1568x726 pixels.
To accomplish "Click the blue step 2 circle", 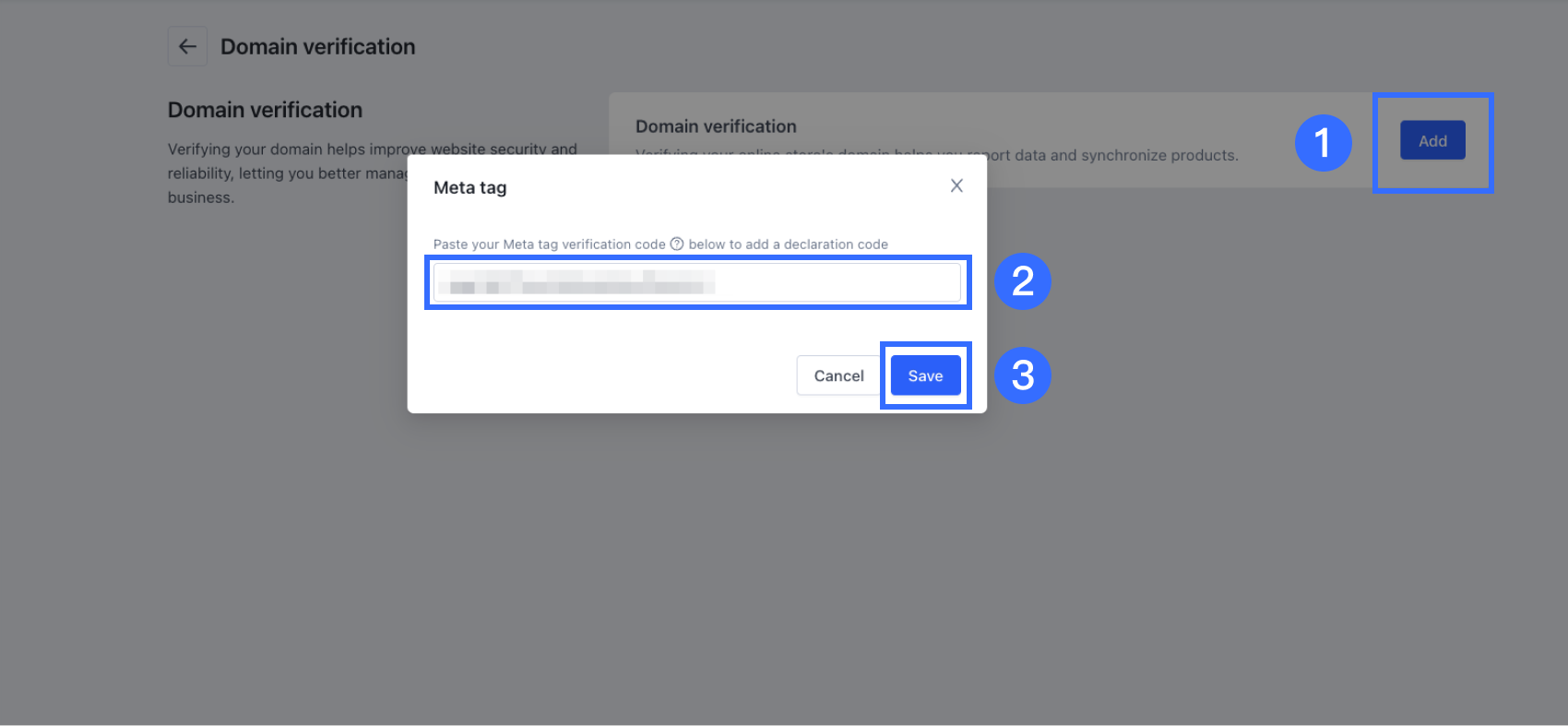I will pos(1022,281).
